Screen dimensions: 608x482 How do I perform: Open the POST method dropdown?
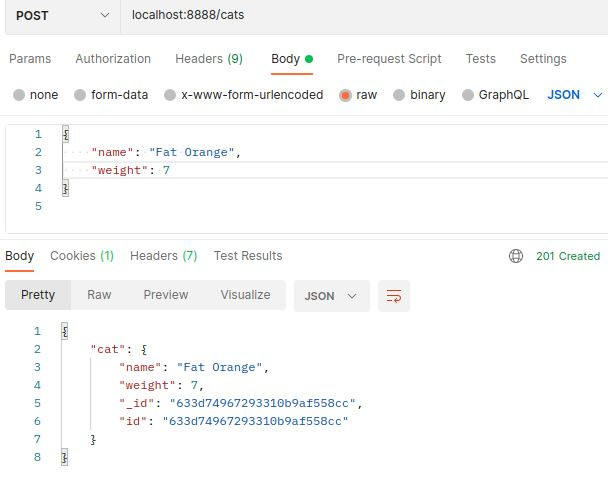60,15
